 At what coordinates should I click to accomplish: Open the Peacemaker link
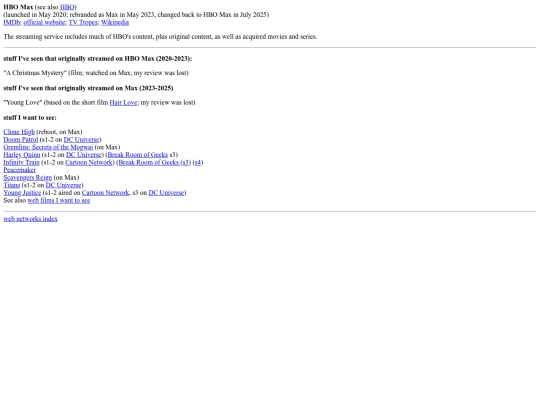click(x=20, y=170)
